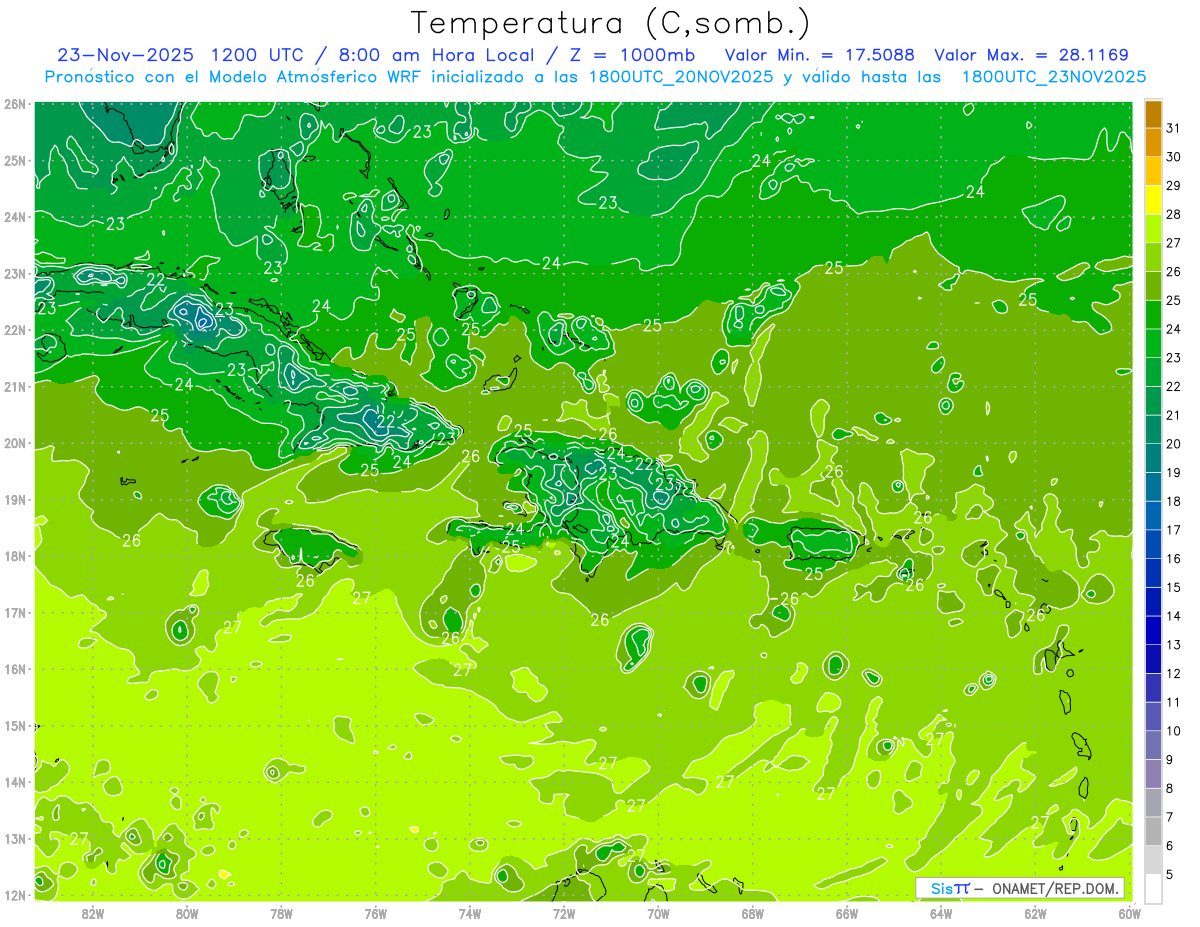Click color scale label '31'

coord(1174,129)
